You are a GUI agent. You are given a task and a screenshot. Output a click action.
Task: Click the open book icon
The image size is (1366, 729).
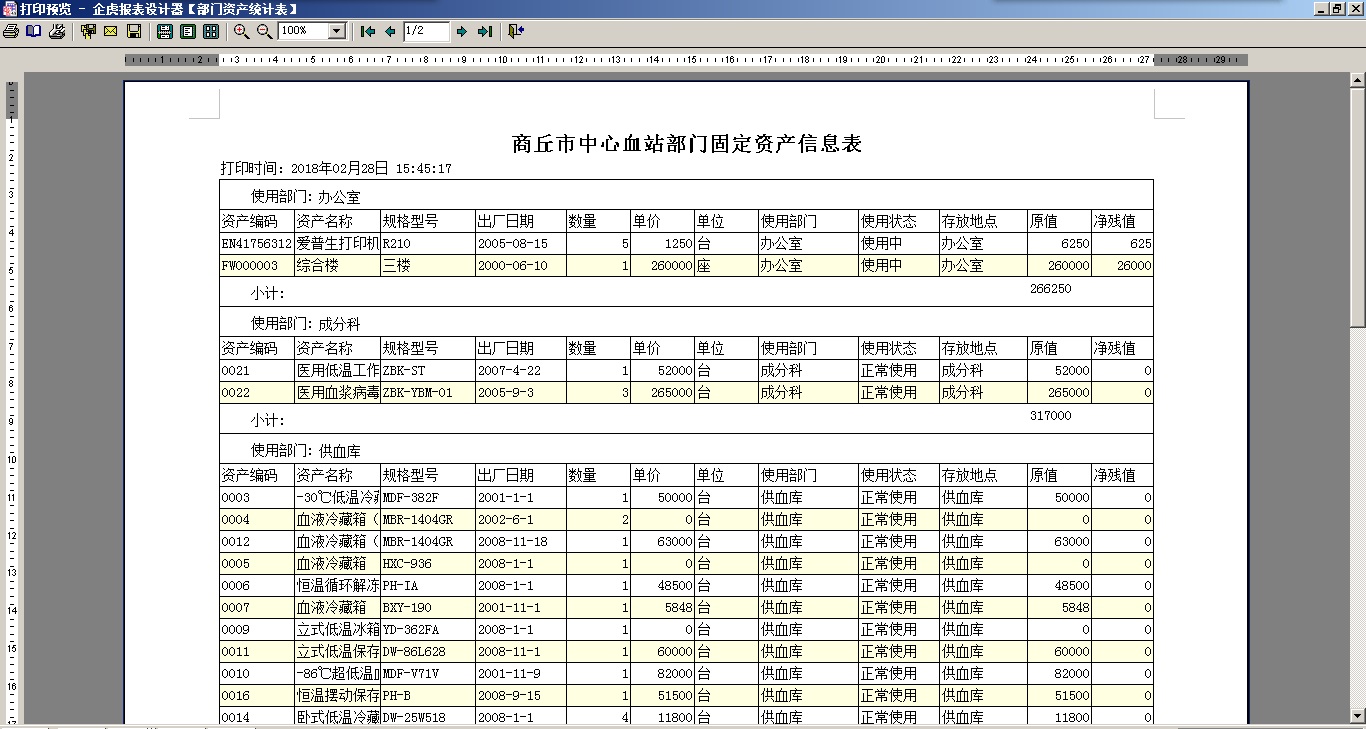coord(34,31)
